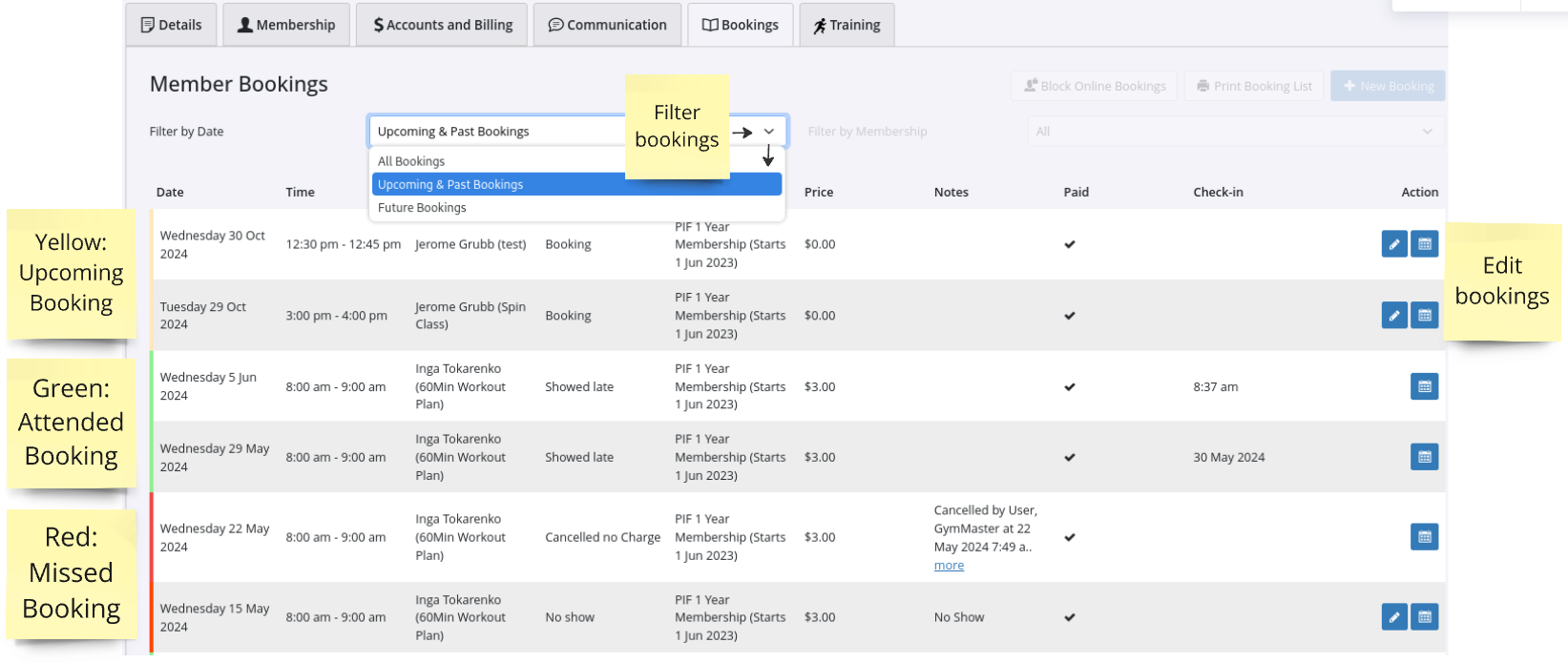Open calendar icon for Tuesday 29 Oct booking
The width and height of the screenshot is (1568, 663).
[x=1424, y=315]
